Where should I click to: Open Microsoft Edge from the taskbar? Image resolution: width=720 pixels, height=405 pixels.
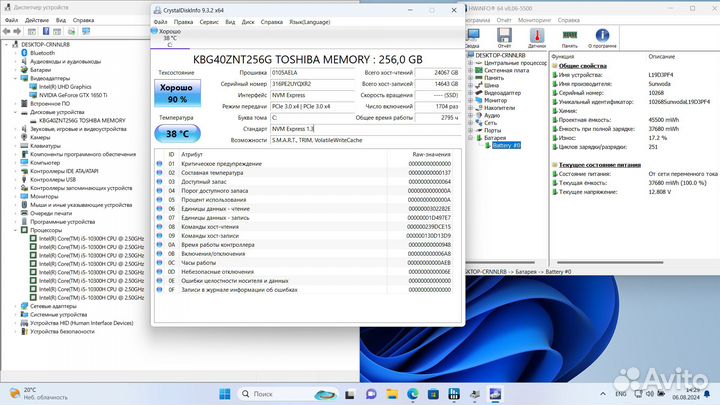[412, 394]
